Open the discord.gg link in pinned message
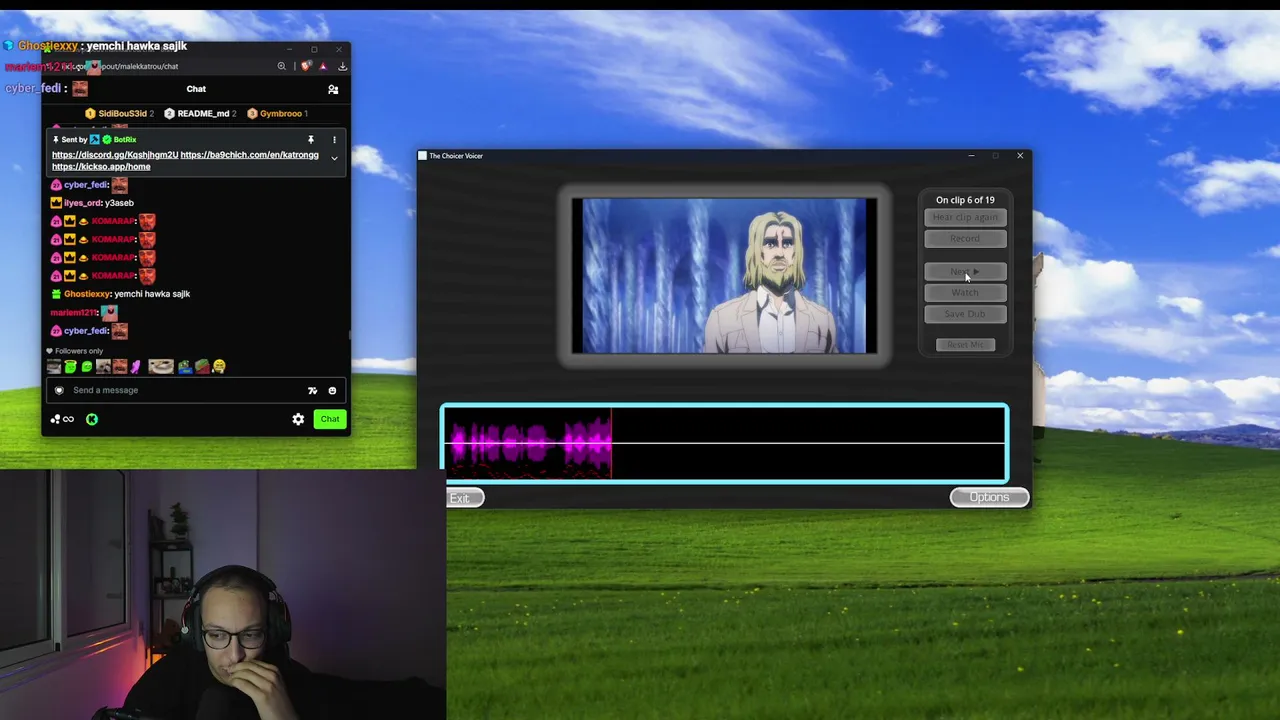This screenshot has width=1280, height=720. (115, 155)
